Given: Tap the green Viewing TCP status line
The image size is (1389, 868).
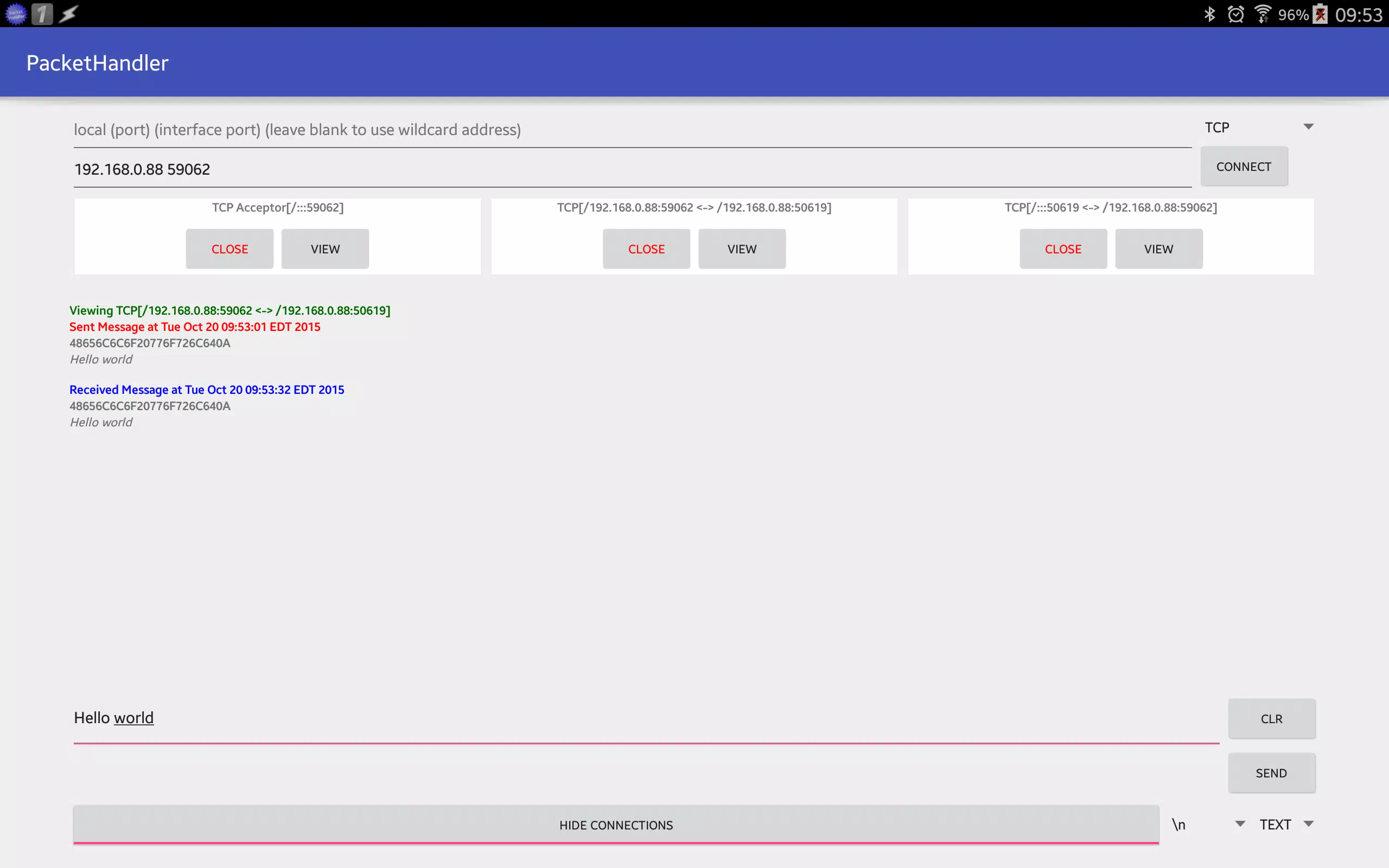Looking at the screenshot, I should (x=230, y=310).
